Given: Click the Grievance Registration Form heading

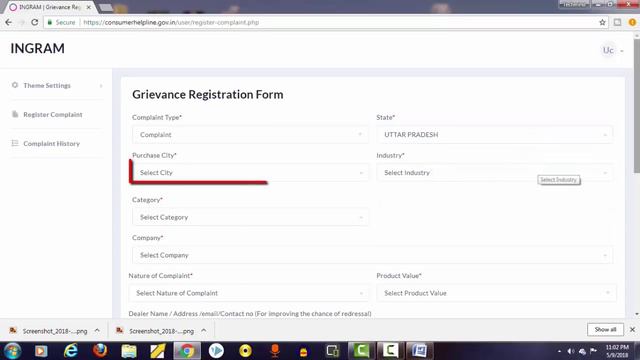Looking at the screenshot, I should point(208,95).
